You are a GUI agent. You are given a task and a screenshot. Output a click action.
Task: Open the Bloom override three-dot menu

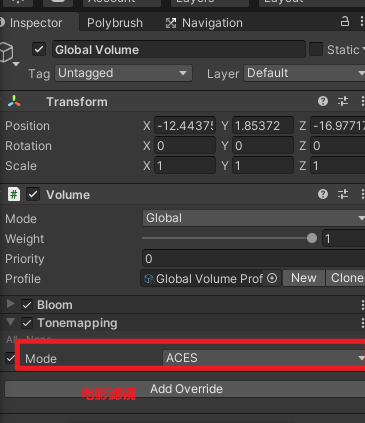(362, 305)
